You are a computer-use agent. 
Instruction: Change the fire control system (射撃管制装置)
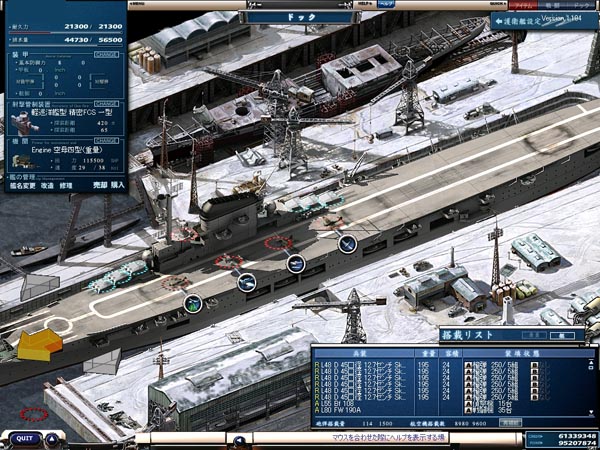[105, 102]
